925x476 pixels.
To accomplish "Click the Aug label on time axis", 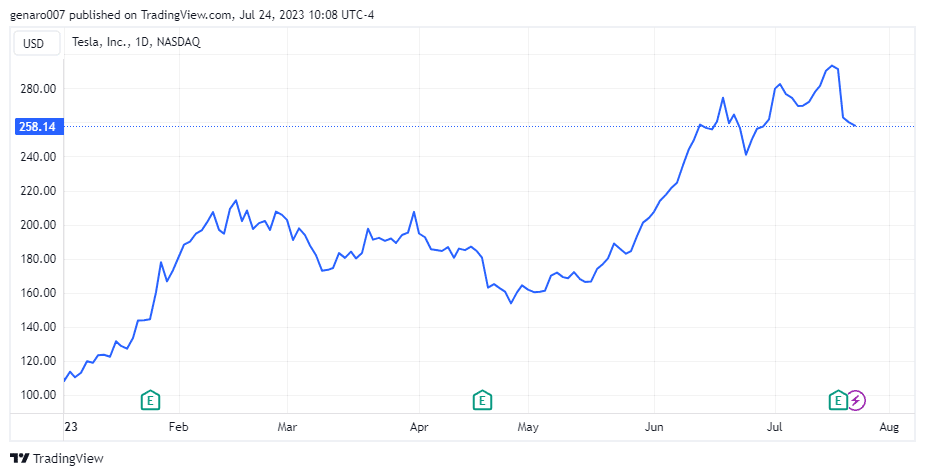I will pos(889,426).
